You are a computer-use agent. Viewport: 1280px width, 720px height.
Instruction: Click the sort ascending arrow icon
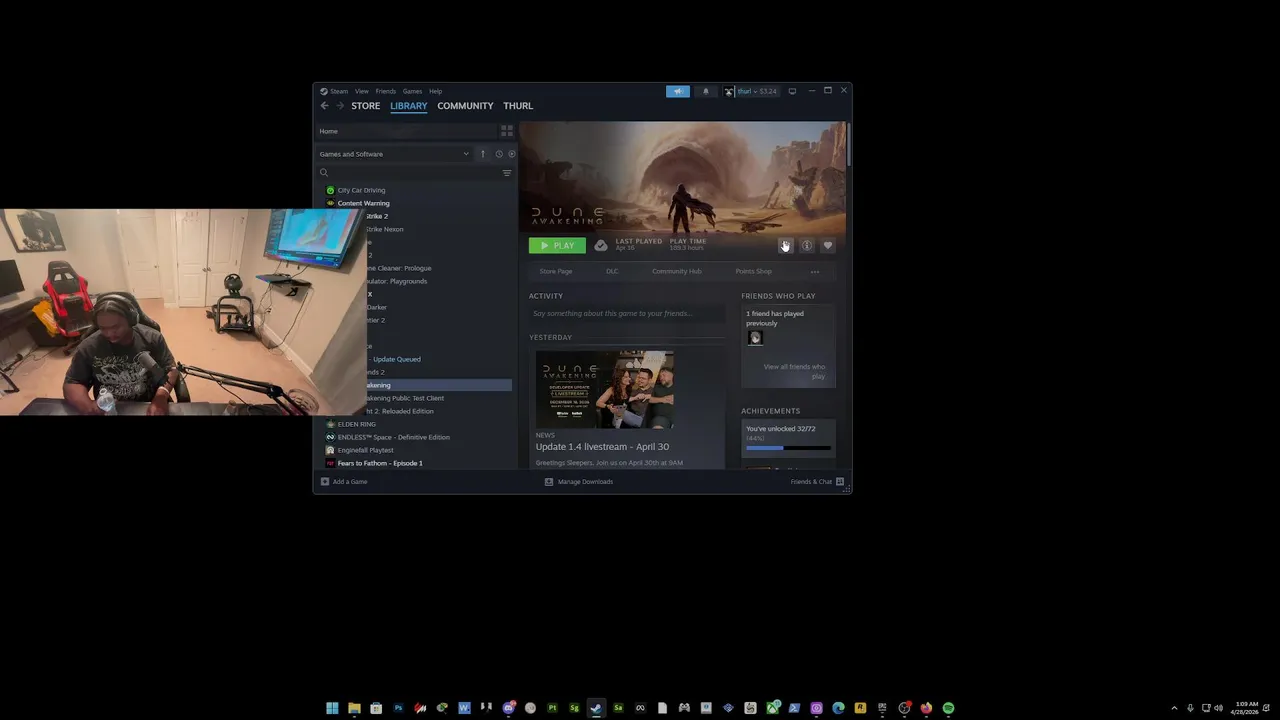pyautogui.click(x=482, y=154)
